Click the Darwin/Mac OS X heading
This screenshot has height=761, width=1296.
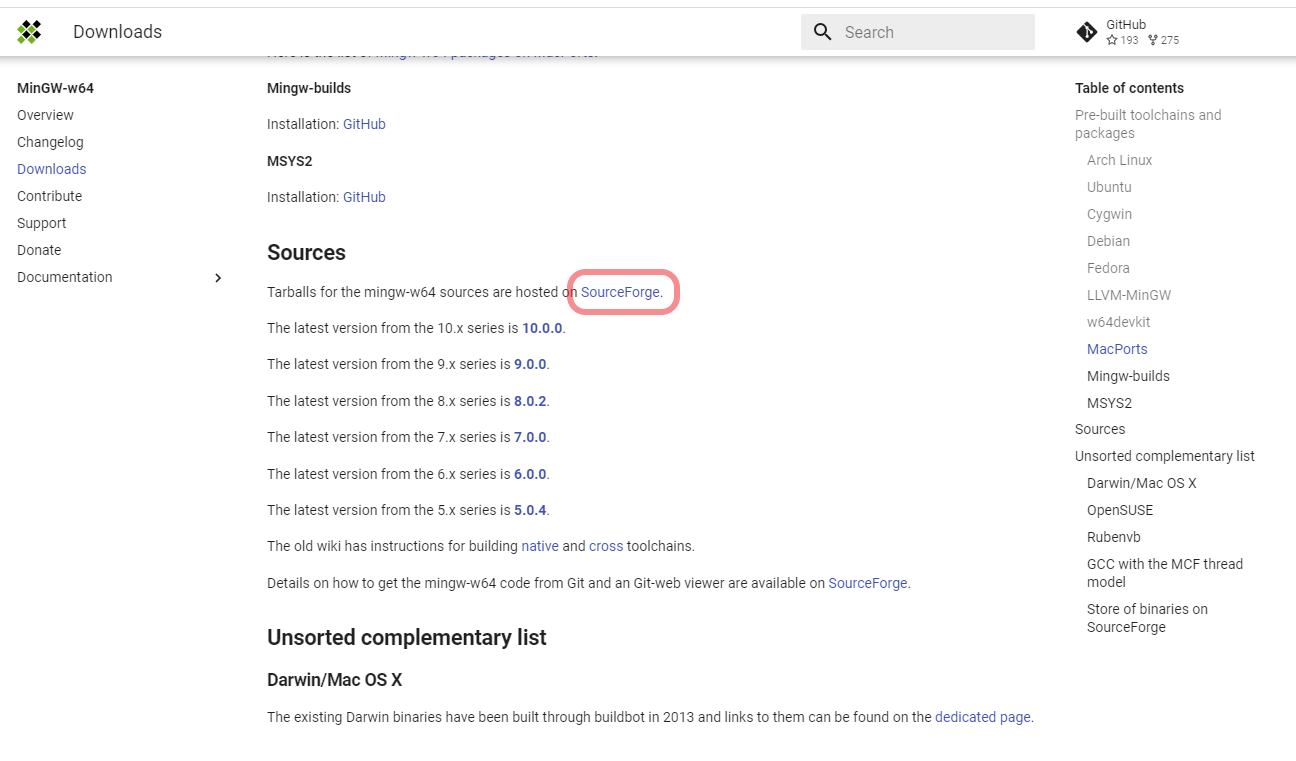(334, 680)
